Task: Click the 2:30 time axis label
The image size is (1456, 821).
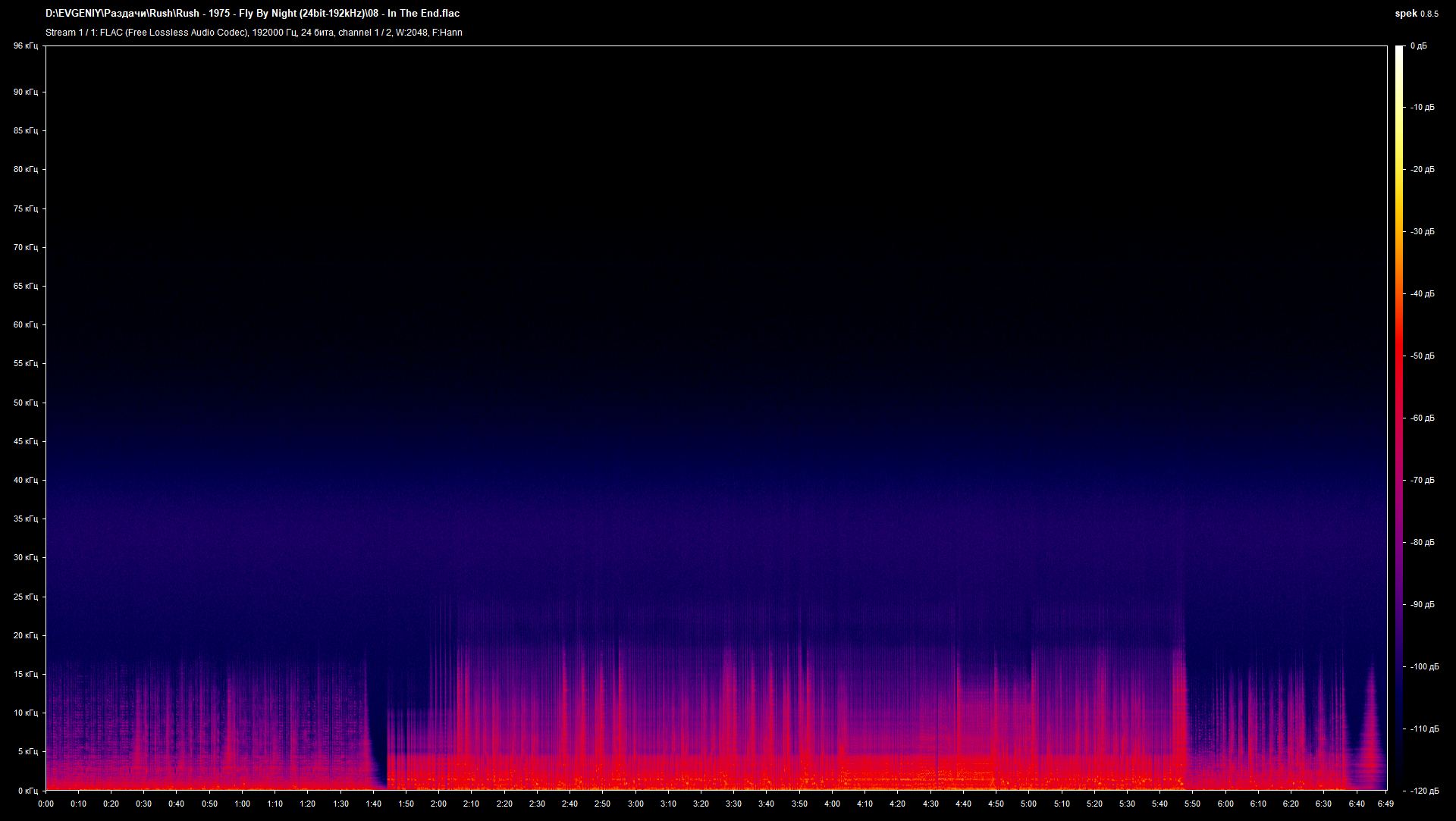Action: [x=537, y=804]
